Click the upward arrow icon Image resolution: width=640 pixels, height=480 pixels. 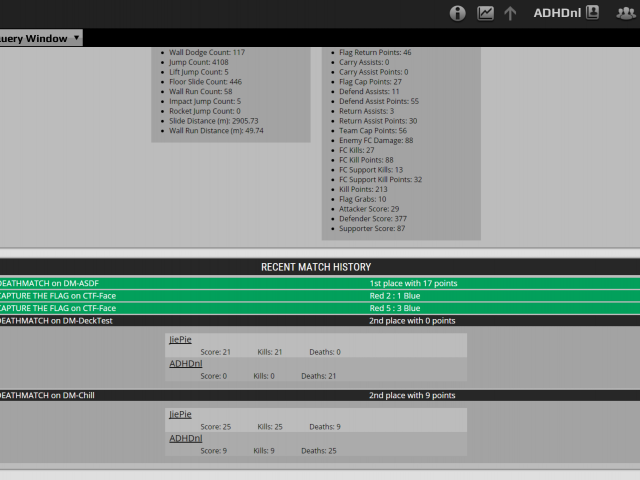coord(510,13)
